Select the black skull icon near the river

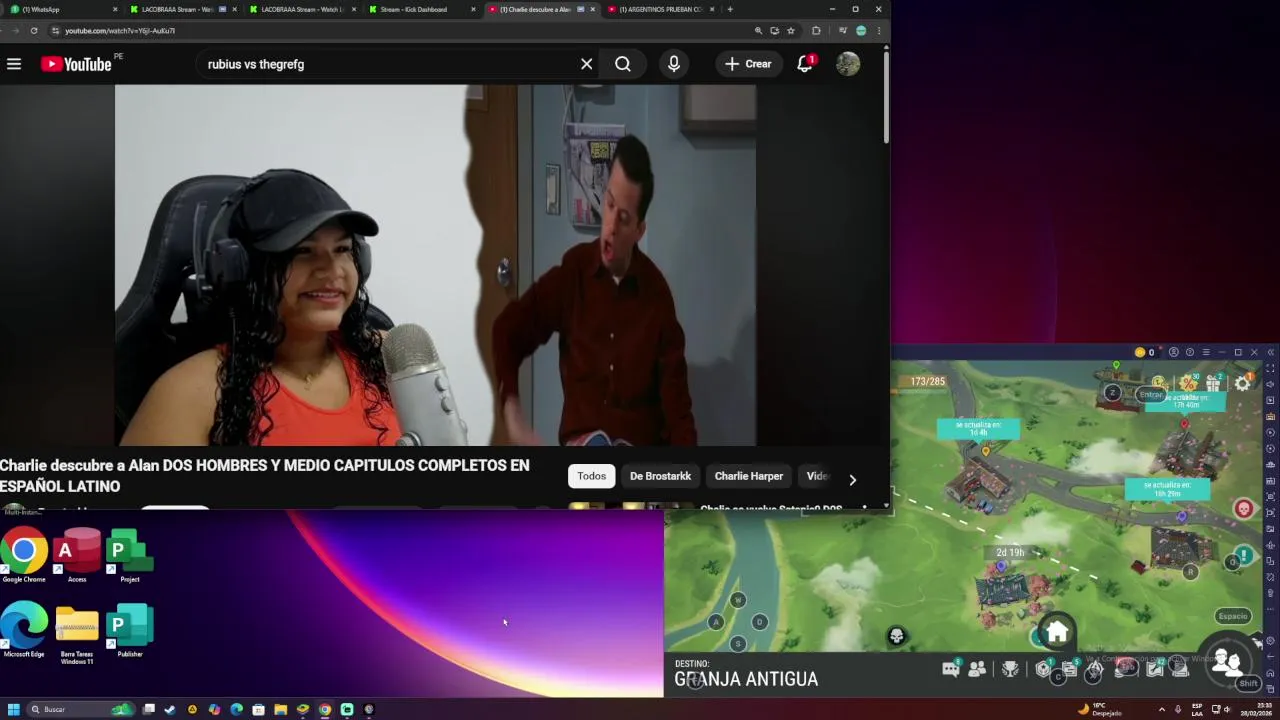tap(897, 636)
